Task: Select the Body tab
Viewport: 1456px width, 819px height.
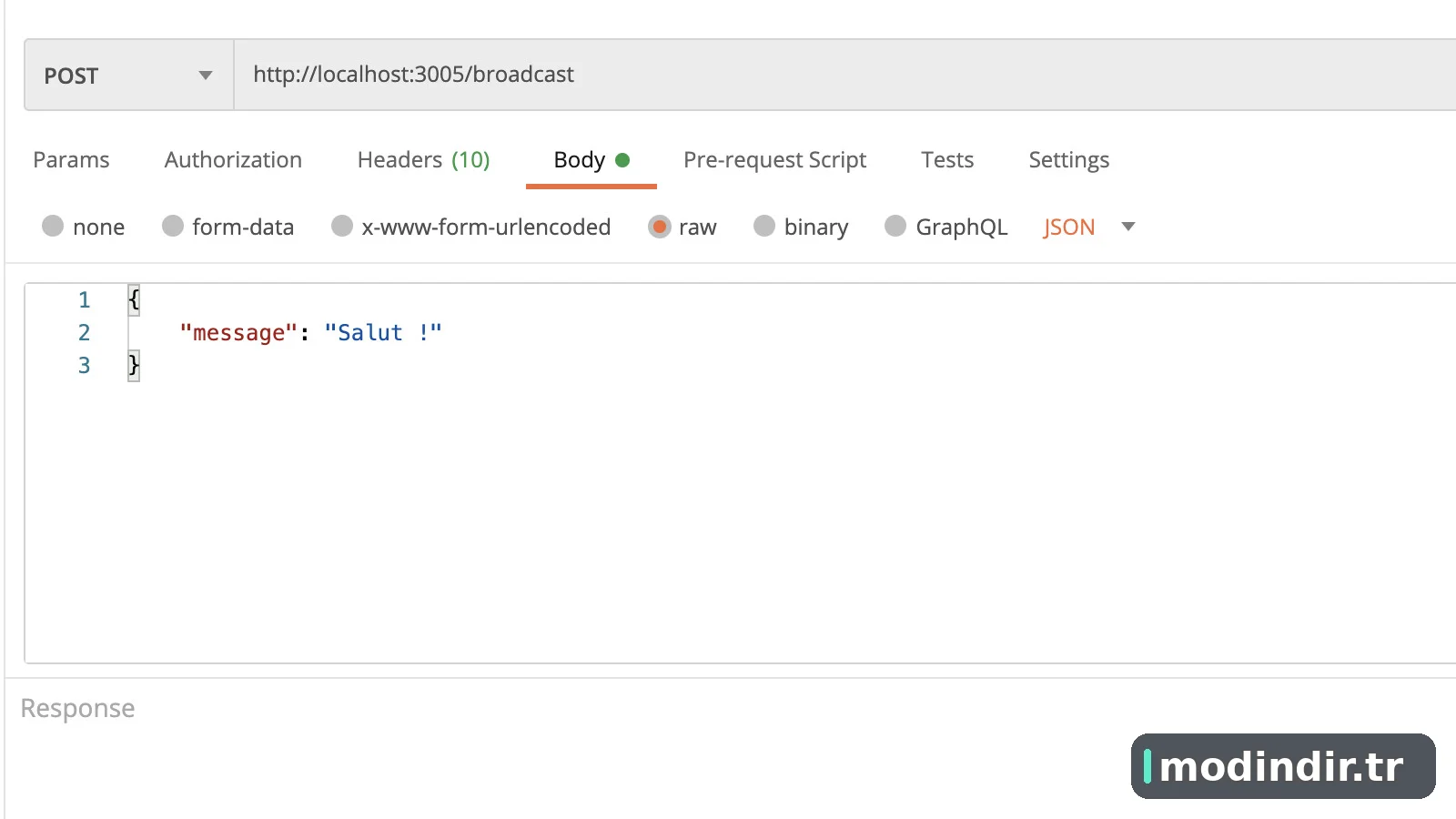Action: 591,160
